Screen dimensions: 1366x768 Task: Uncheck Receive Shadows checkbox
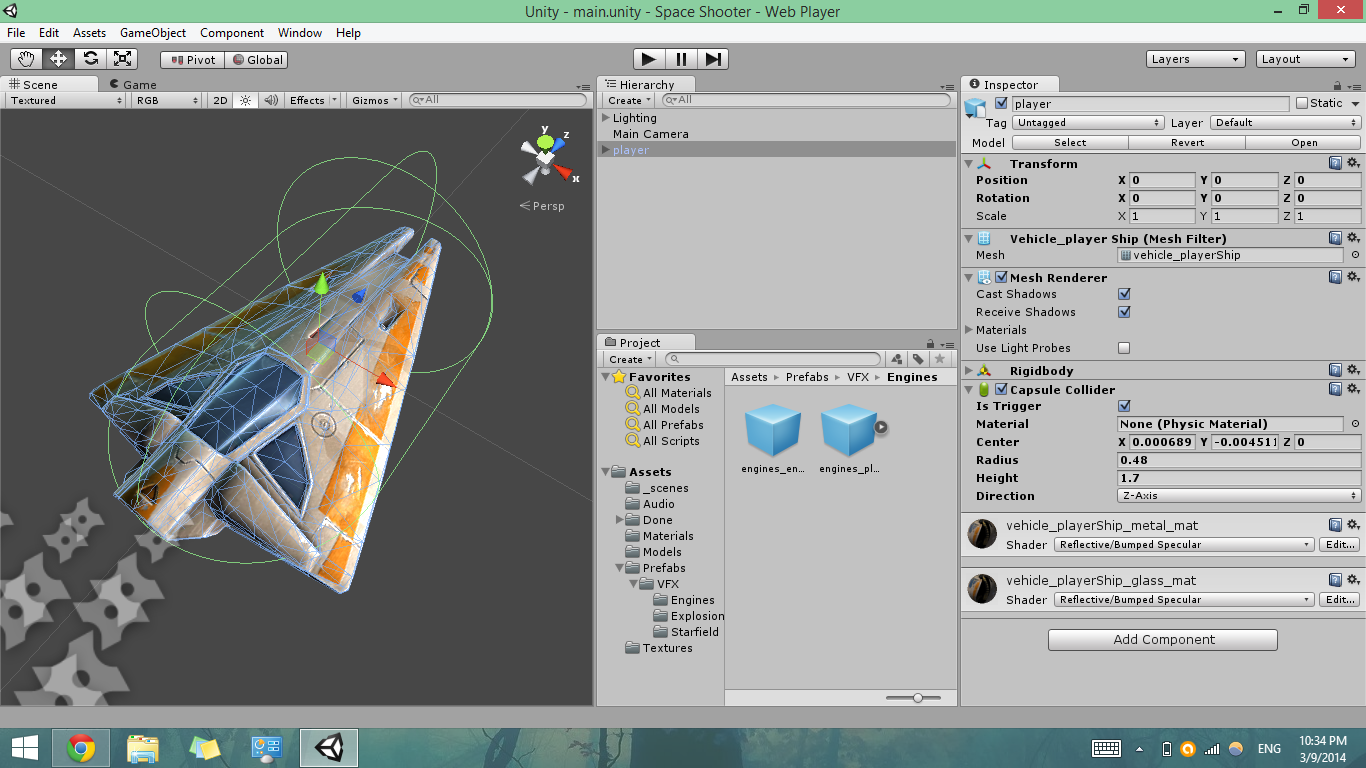(x=1124, y=312)
